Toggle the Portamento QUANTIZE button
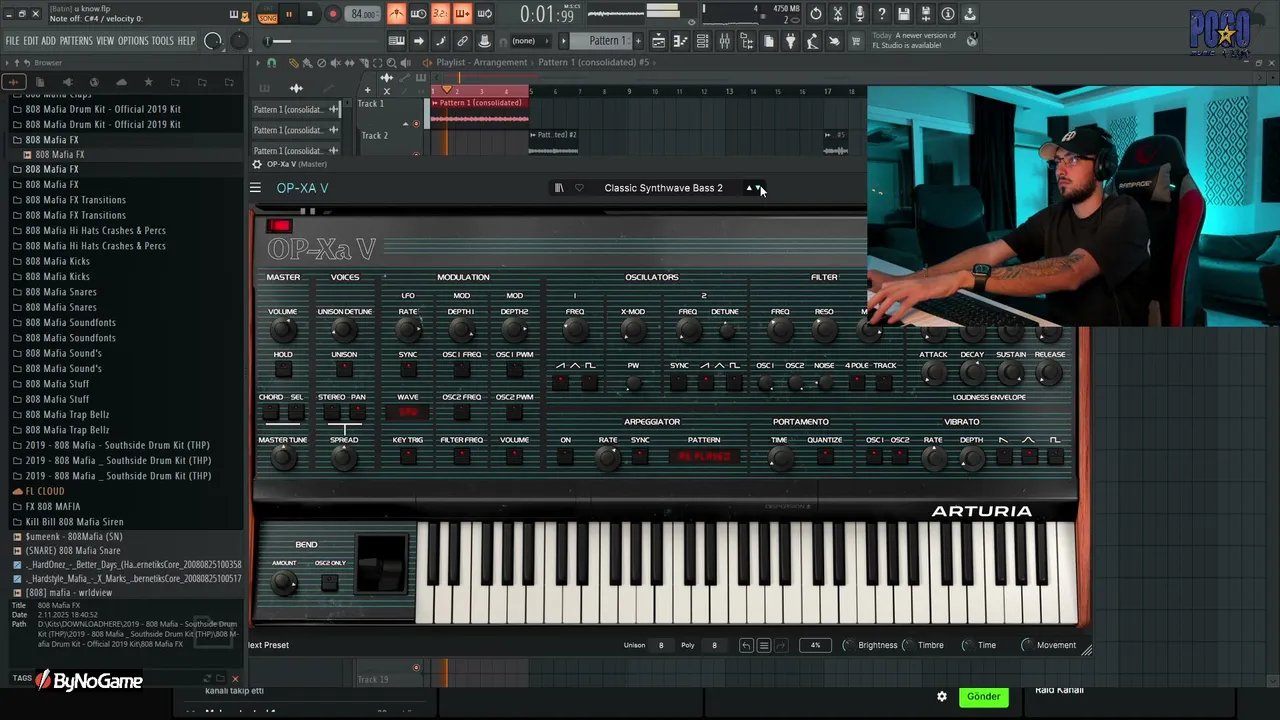Viewport: 1280px width, 720px height. point(825,456)
